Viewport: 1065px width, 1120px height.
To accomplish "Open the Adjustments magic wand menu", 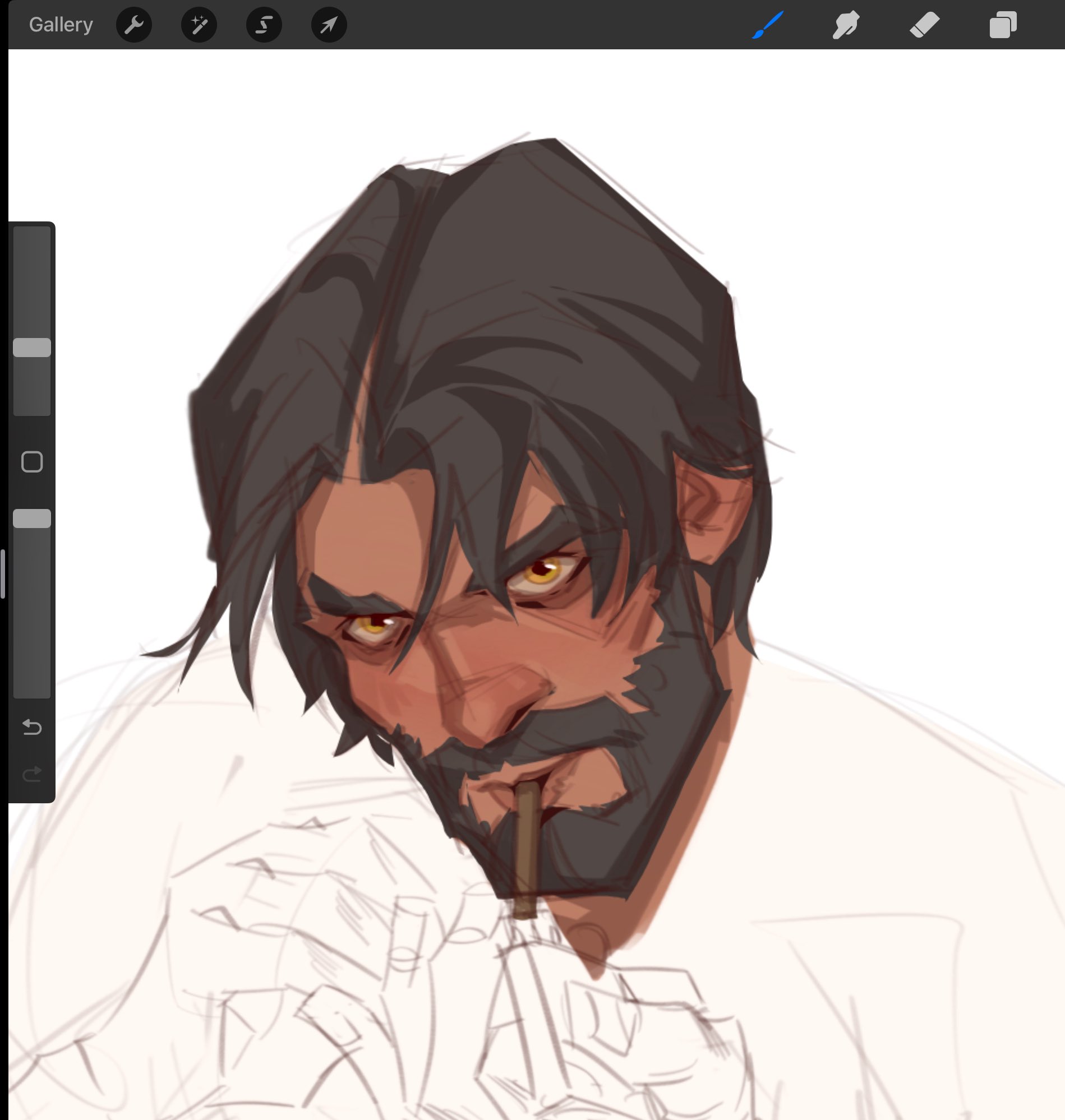I will [199, 25].
